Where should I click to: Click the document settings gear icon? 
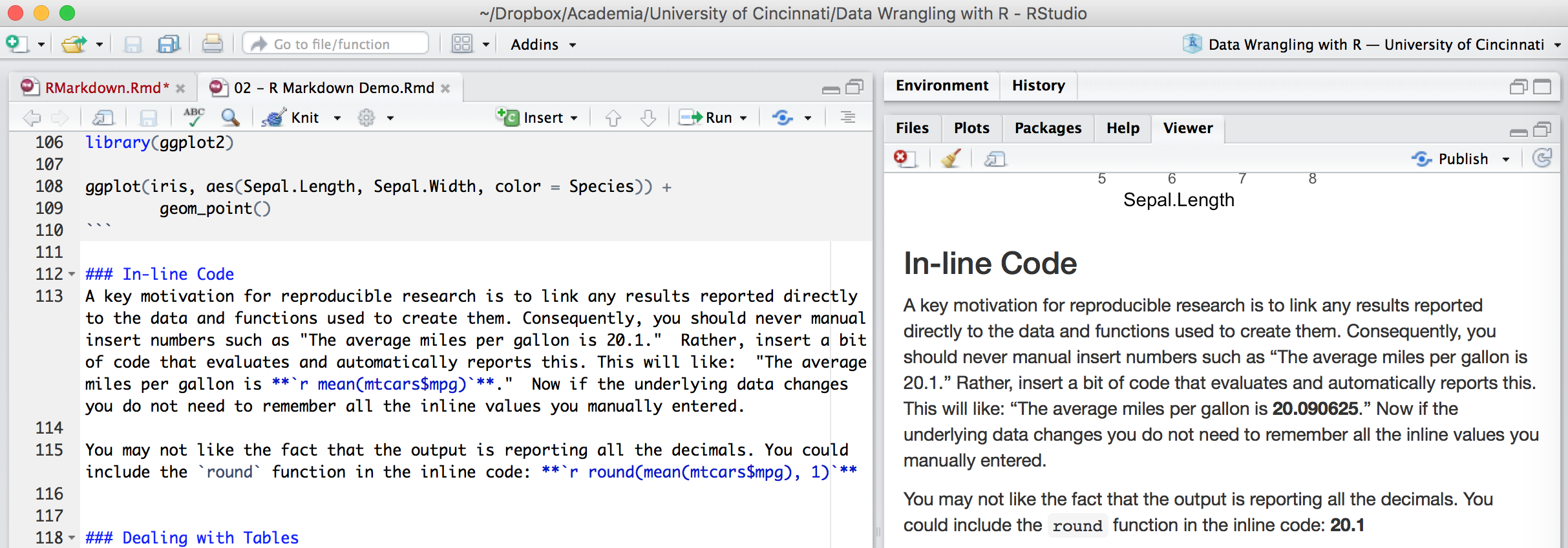pos(366,118)
